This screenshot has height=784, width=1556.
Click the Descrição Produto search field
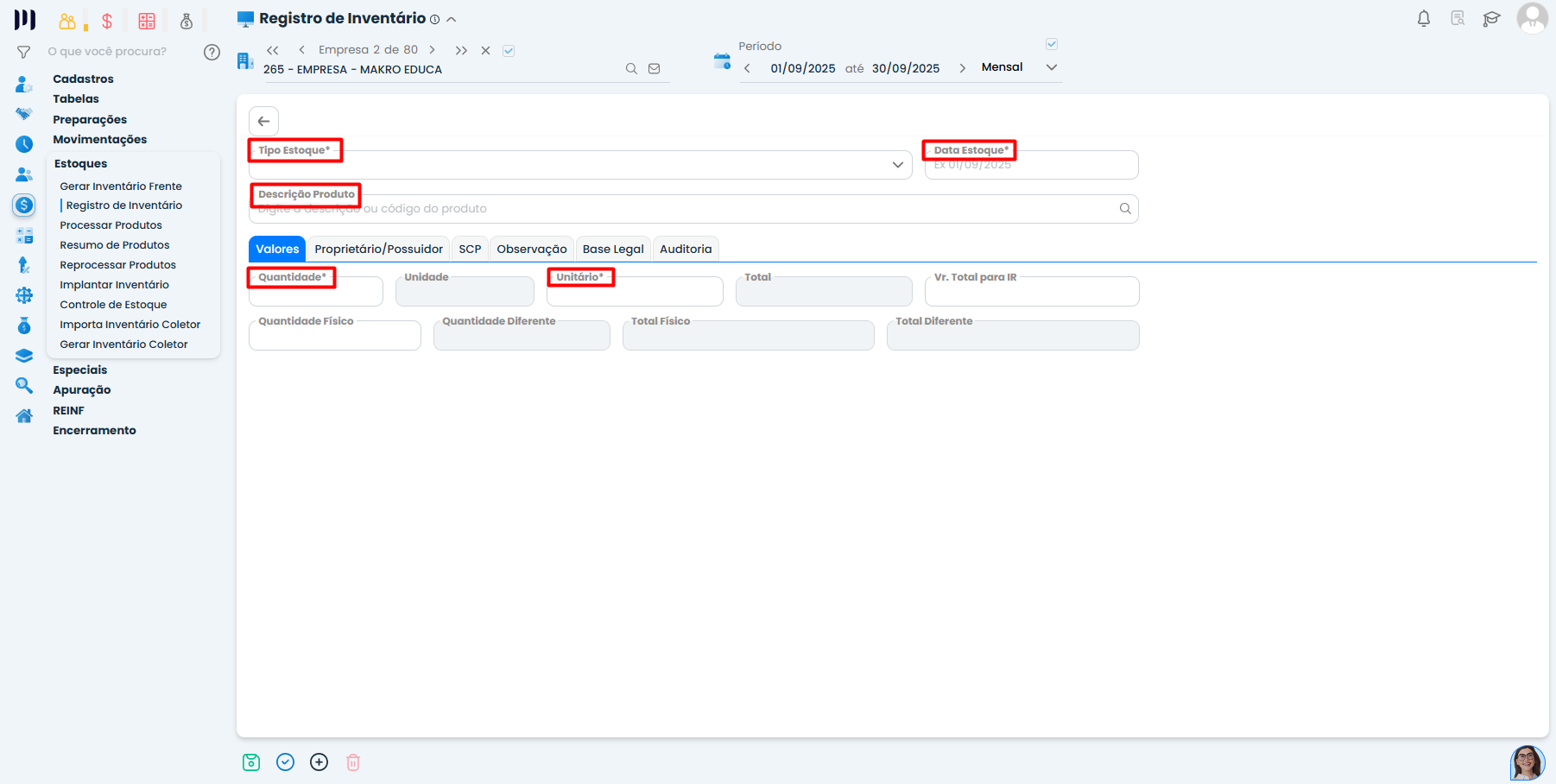tap(682, 209)
